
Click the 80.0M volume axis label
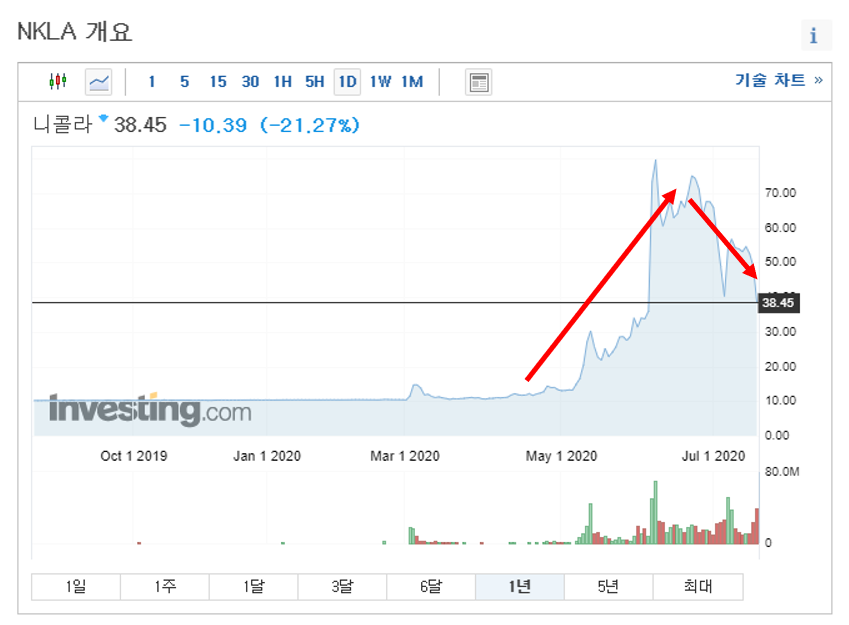(x=782, y=472)
